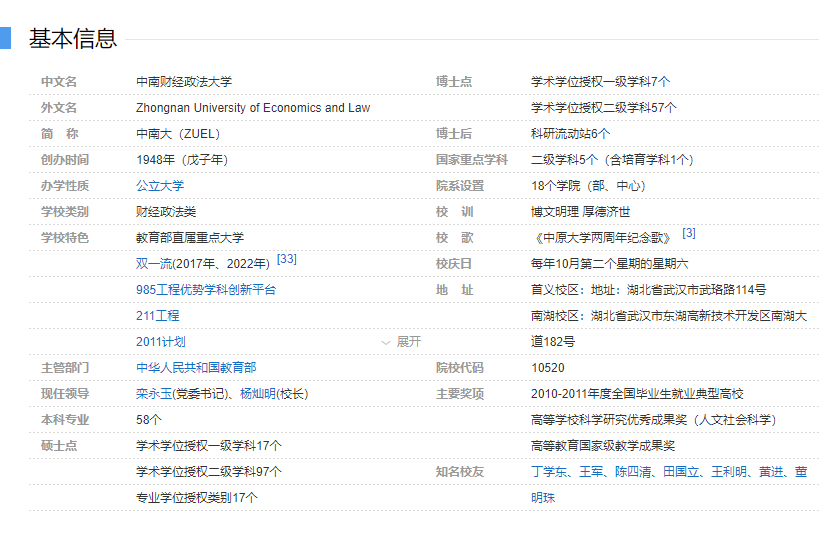
Task: Open the 公立大学 link
Action: pyautogui.click(x=160, y=186)
